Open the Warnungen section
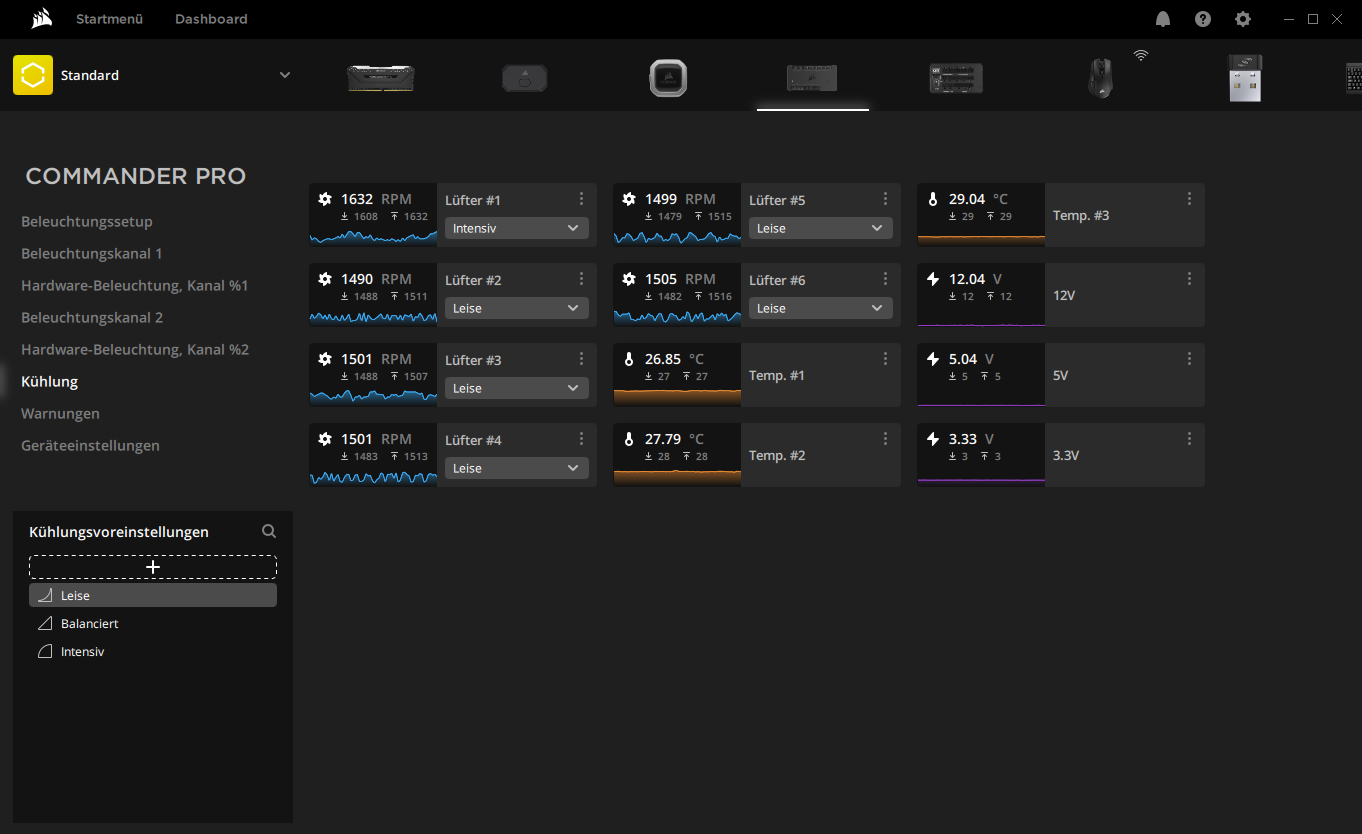Screen dimensions: 1362x834 coord(60,414)
